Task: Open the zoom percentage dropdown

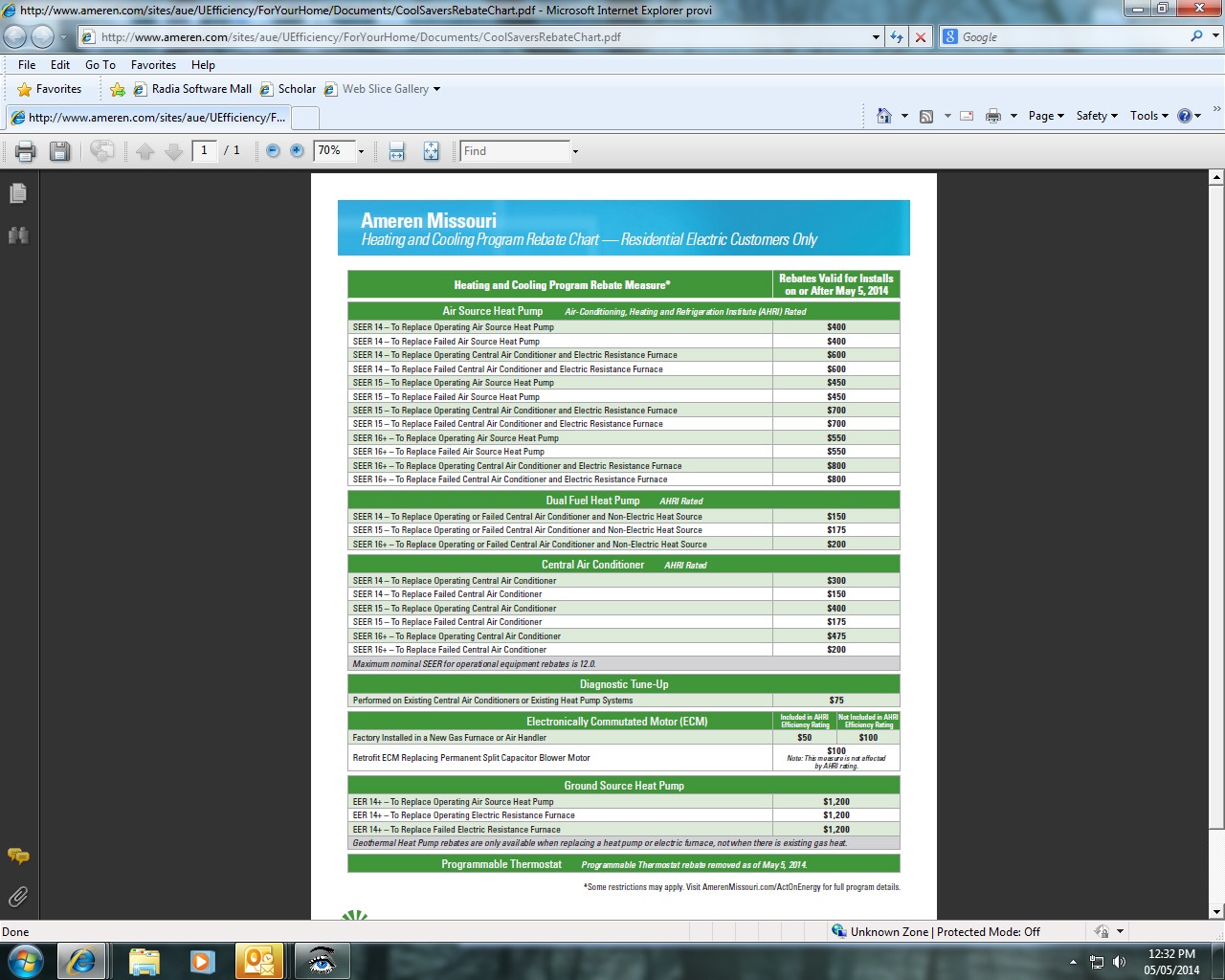Action: tap(361, 151)
